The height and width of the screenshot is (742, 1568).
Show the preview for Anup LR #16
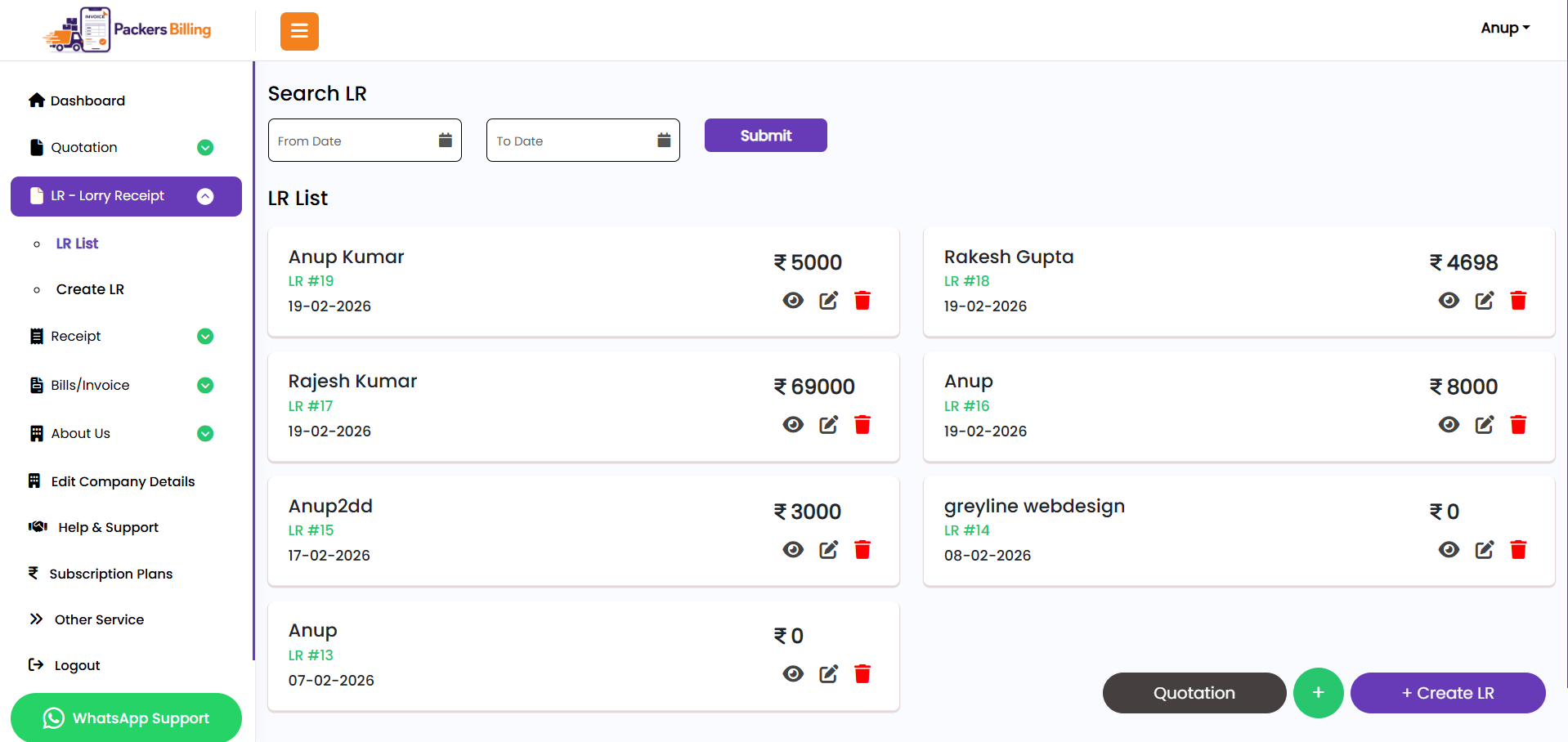click(1449, 425)
